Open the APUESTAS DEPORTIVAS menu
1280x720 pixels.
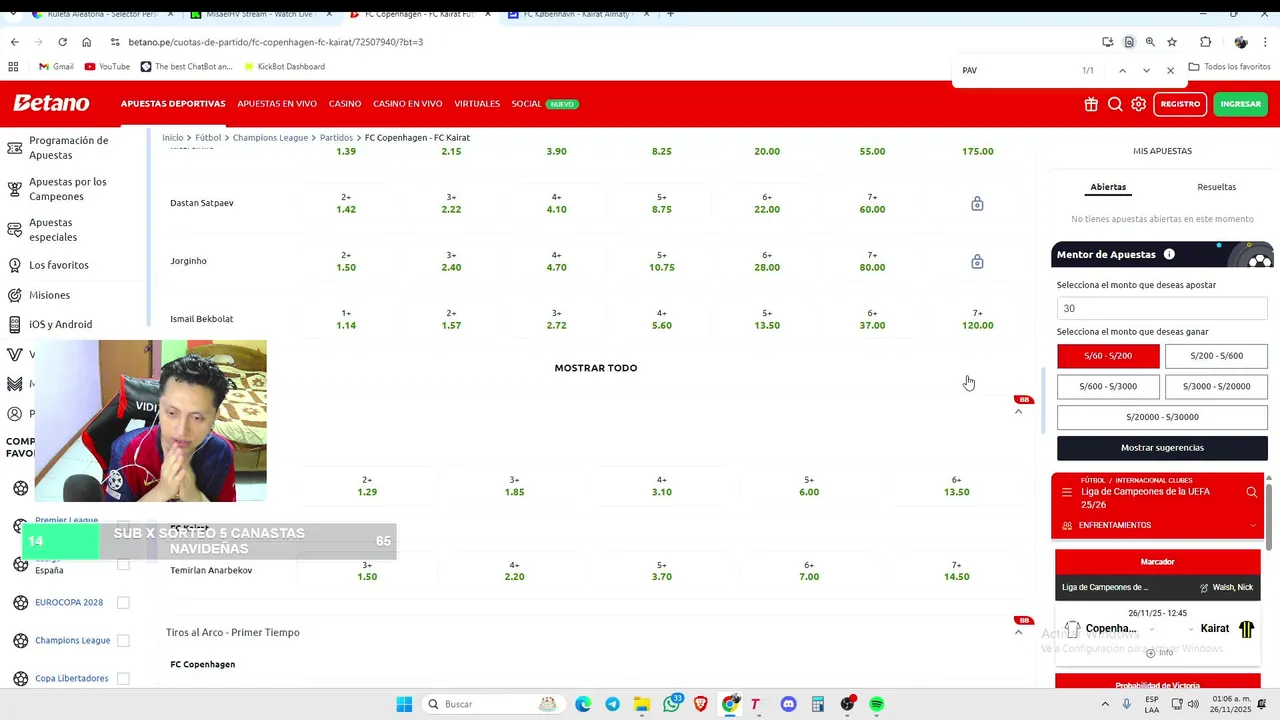click(173, 104)
